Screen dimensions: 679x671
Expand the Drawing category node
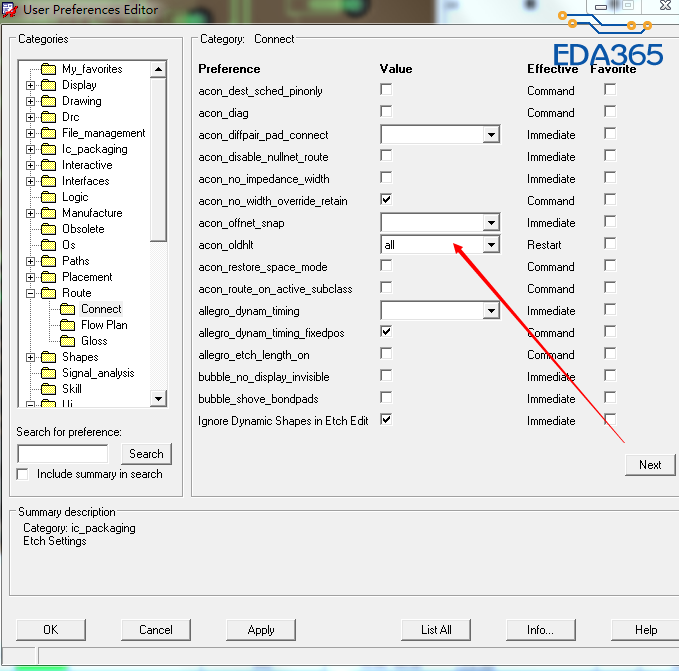30,101
